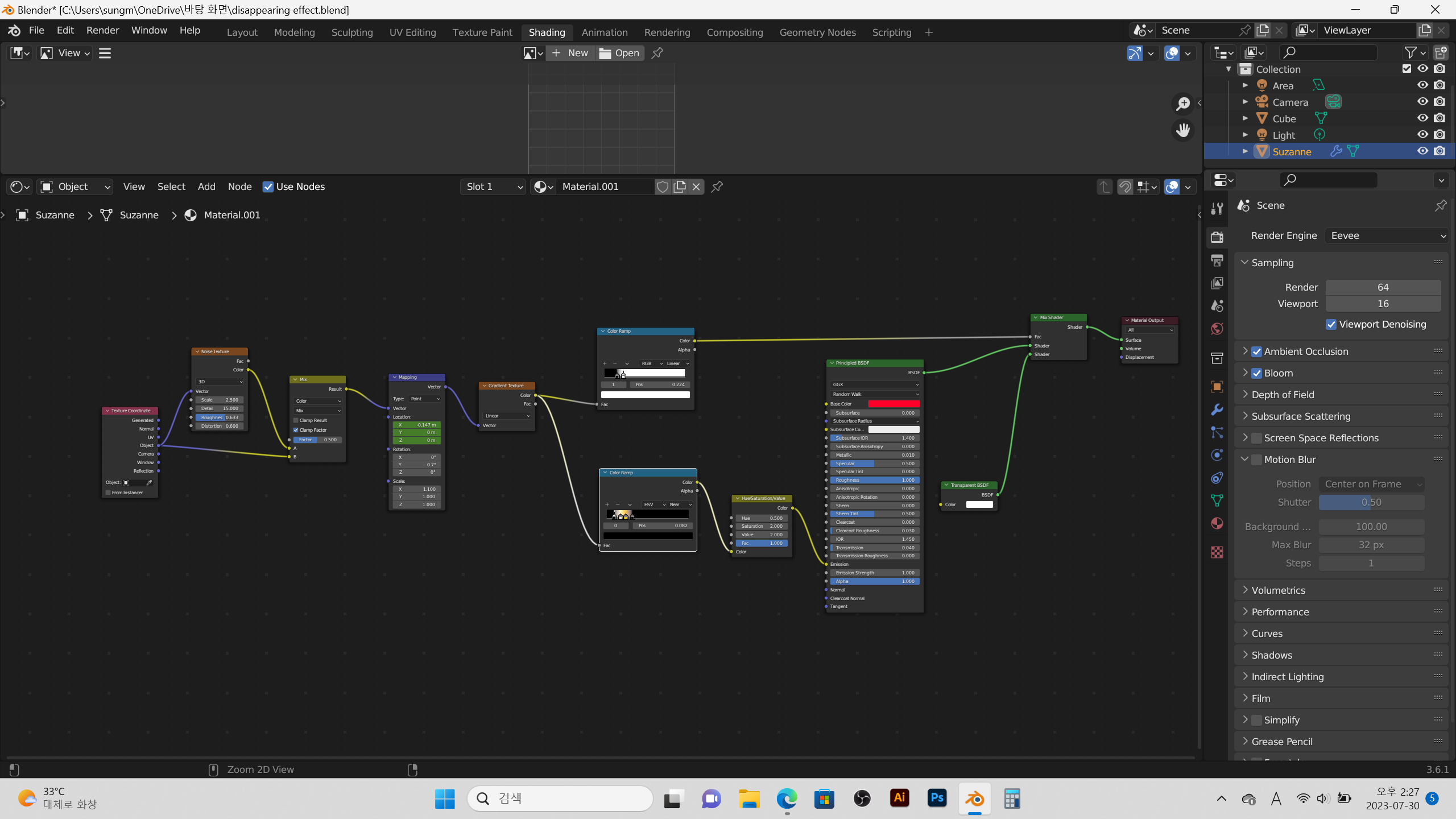Open Blender from the Windows taskbar
The width and height of the screenshot is (1456, 819).
click(975, 799)
